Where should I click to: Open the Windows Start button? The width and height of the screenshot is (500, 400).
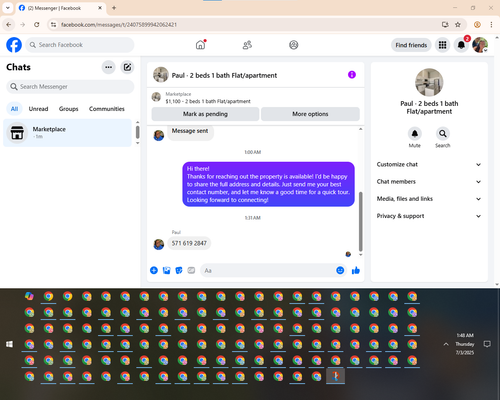pyautogui.click(x=9, y=344)
